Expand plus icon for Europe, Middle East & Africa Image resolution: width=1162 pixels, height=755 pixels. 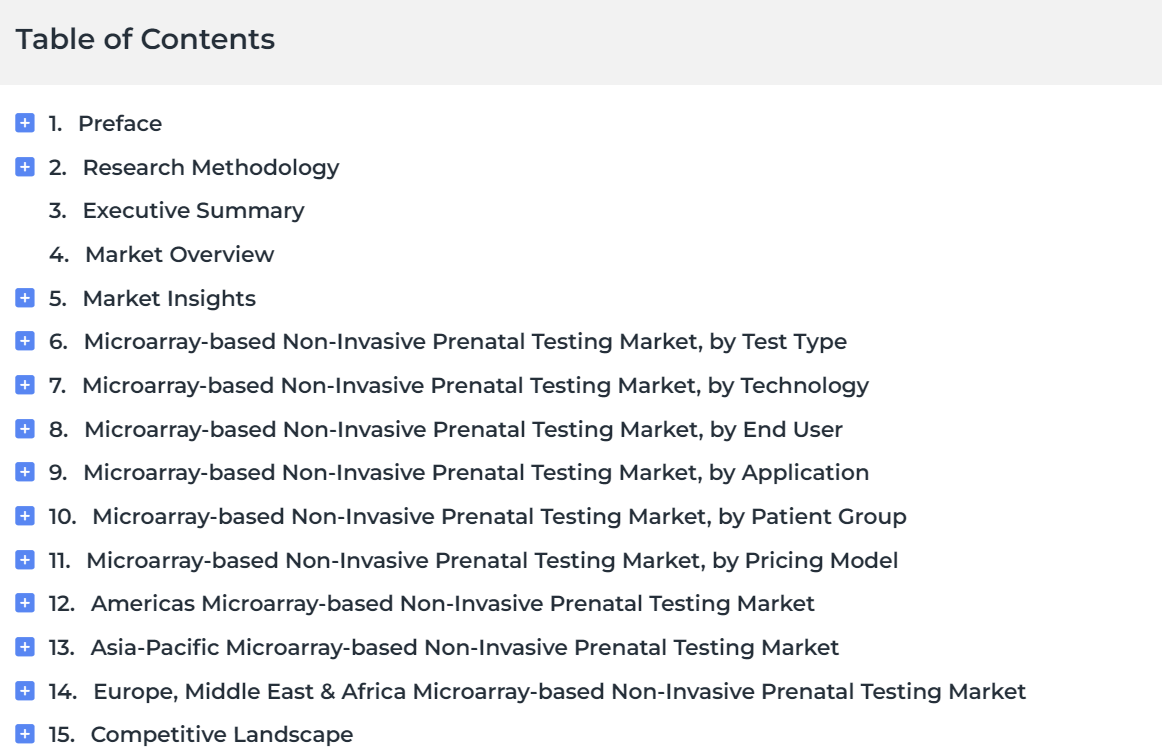24,691
